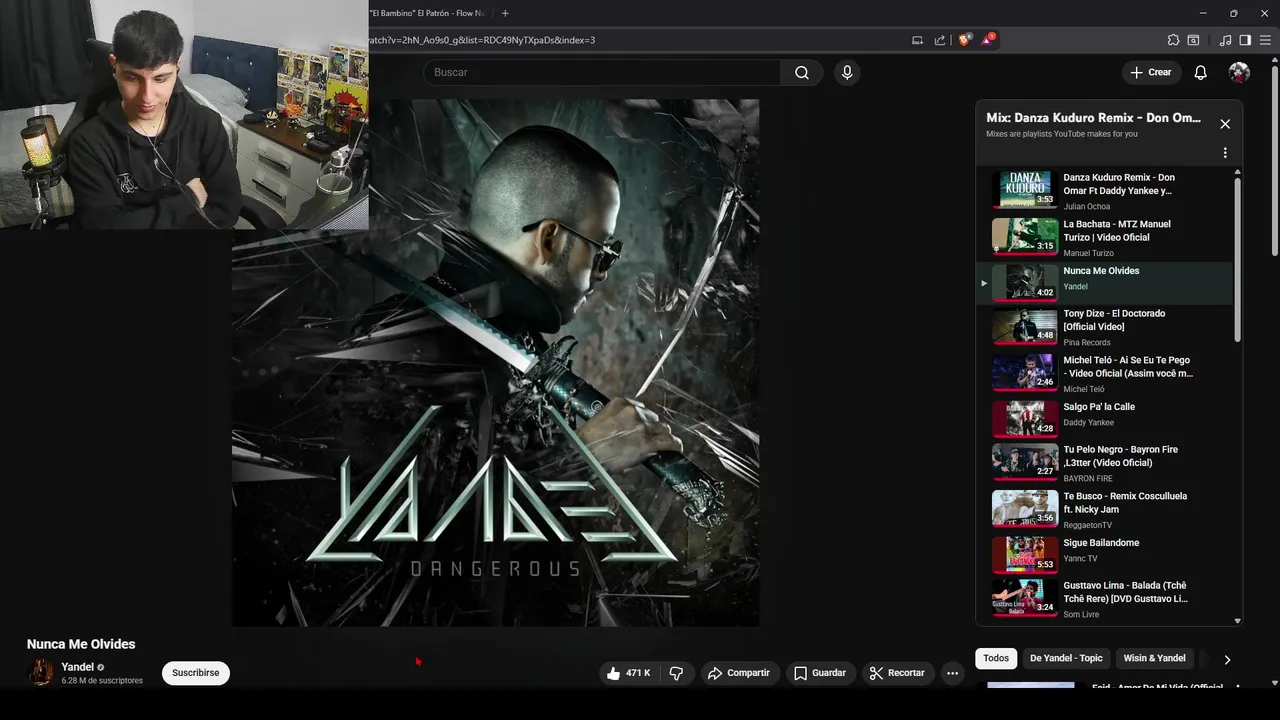The width and height of the screenshot is (1280, 720).
Task: Select the Todos filter chip
Action: point(996,658)
